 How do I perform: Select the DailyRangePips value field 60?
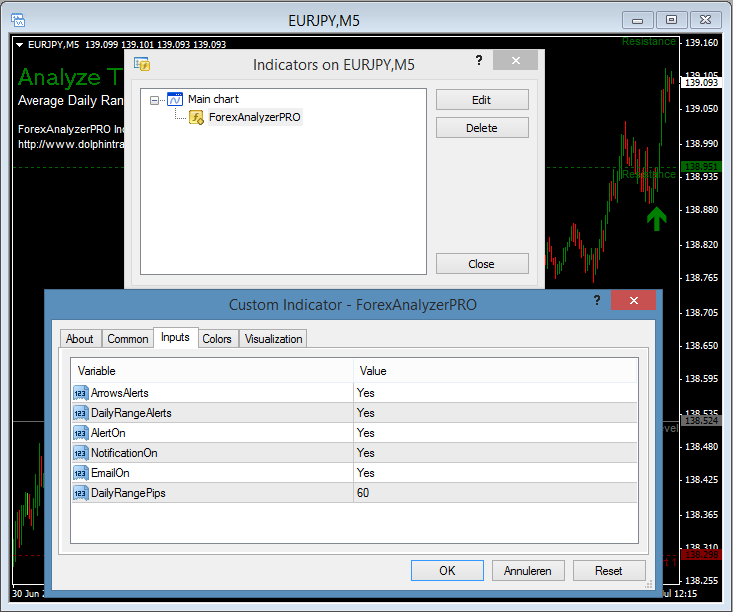coord(495,493)
